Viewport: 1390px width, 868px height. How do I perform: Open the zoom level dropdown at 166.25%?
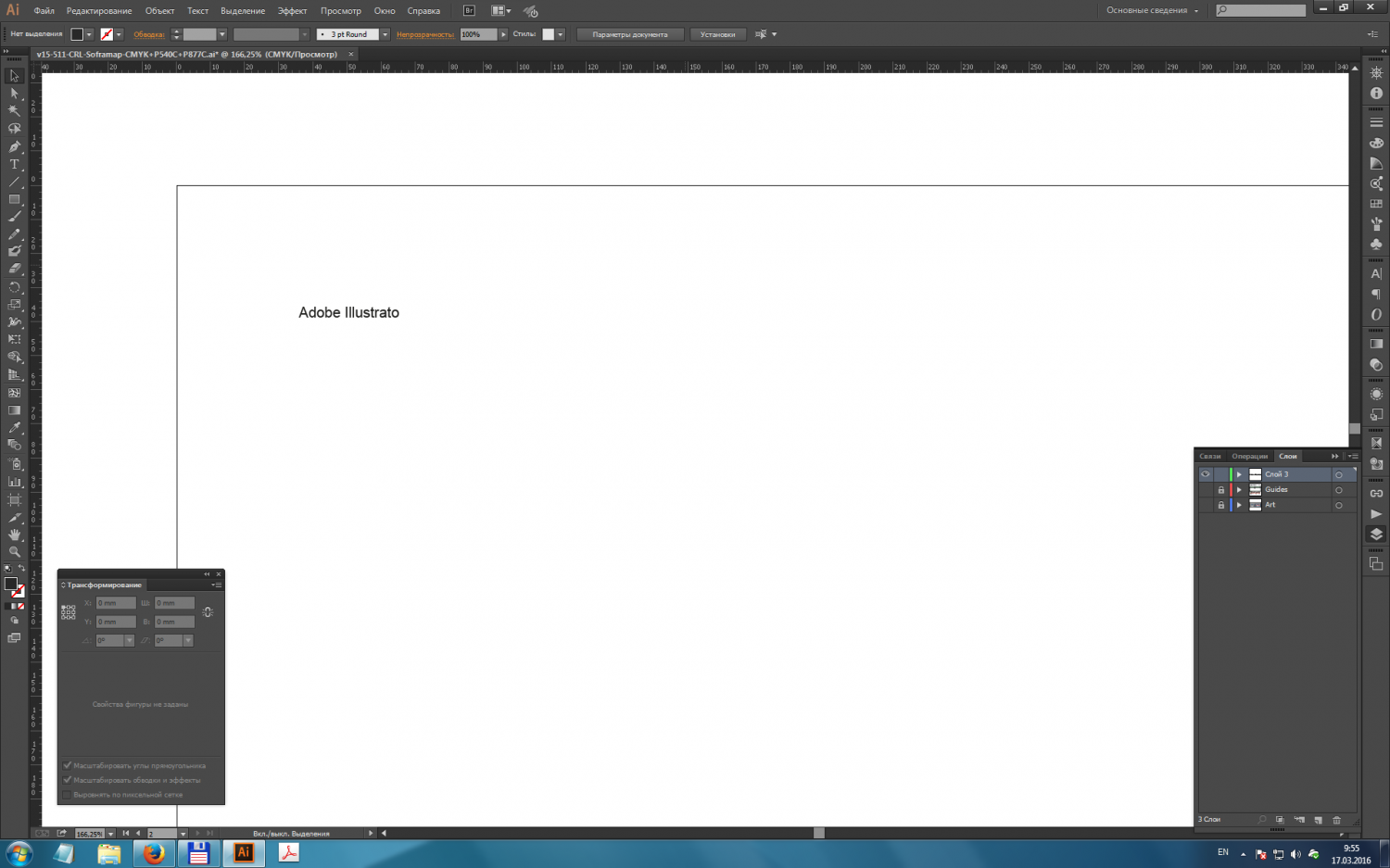point(110,834)
